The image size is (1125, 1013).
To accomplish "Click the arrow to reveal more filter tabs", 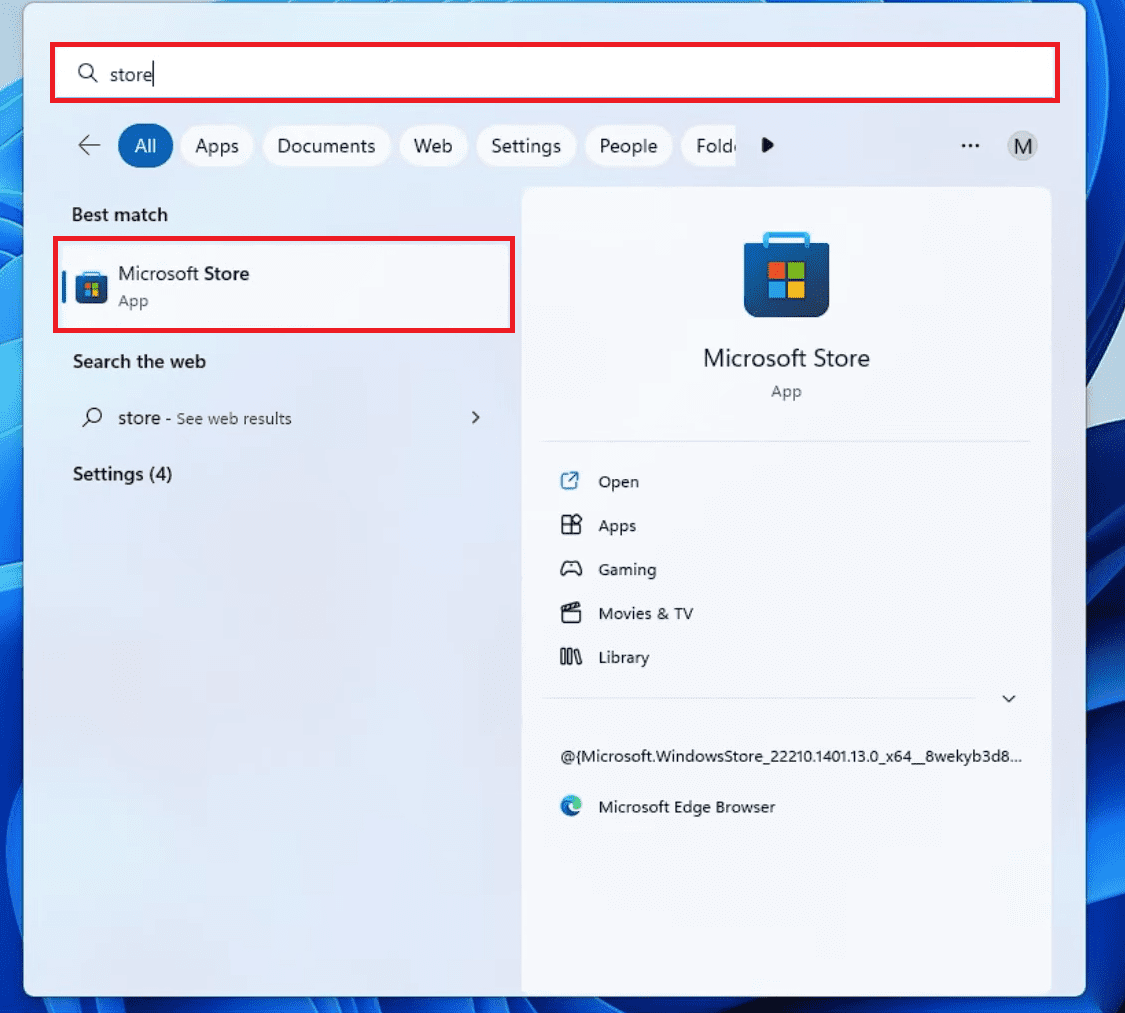I will point(766,145).
